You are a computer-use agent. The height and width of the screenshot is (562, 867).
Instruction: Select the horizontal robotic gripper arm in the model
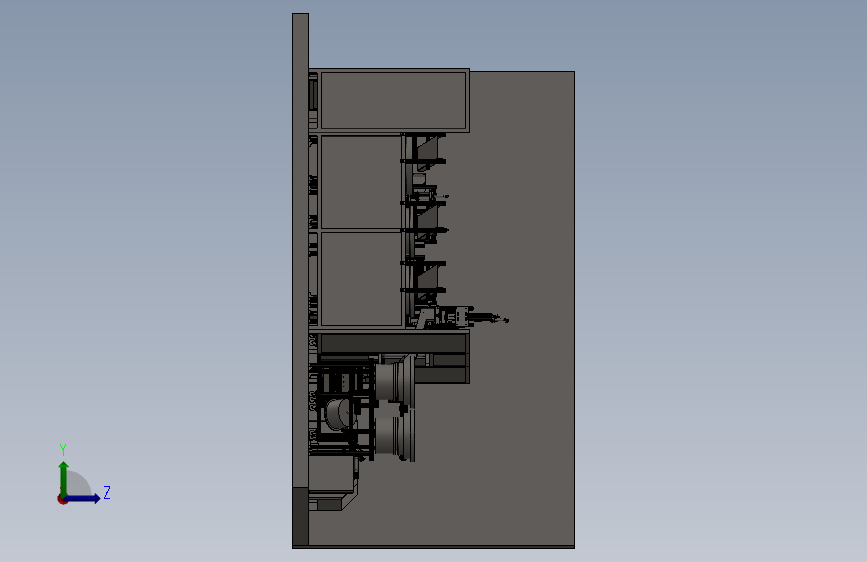tap(476, 318)
